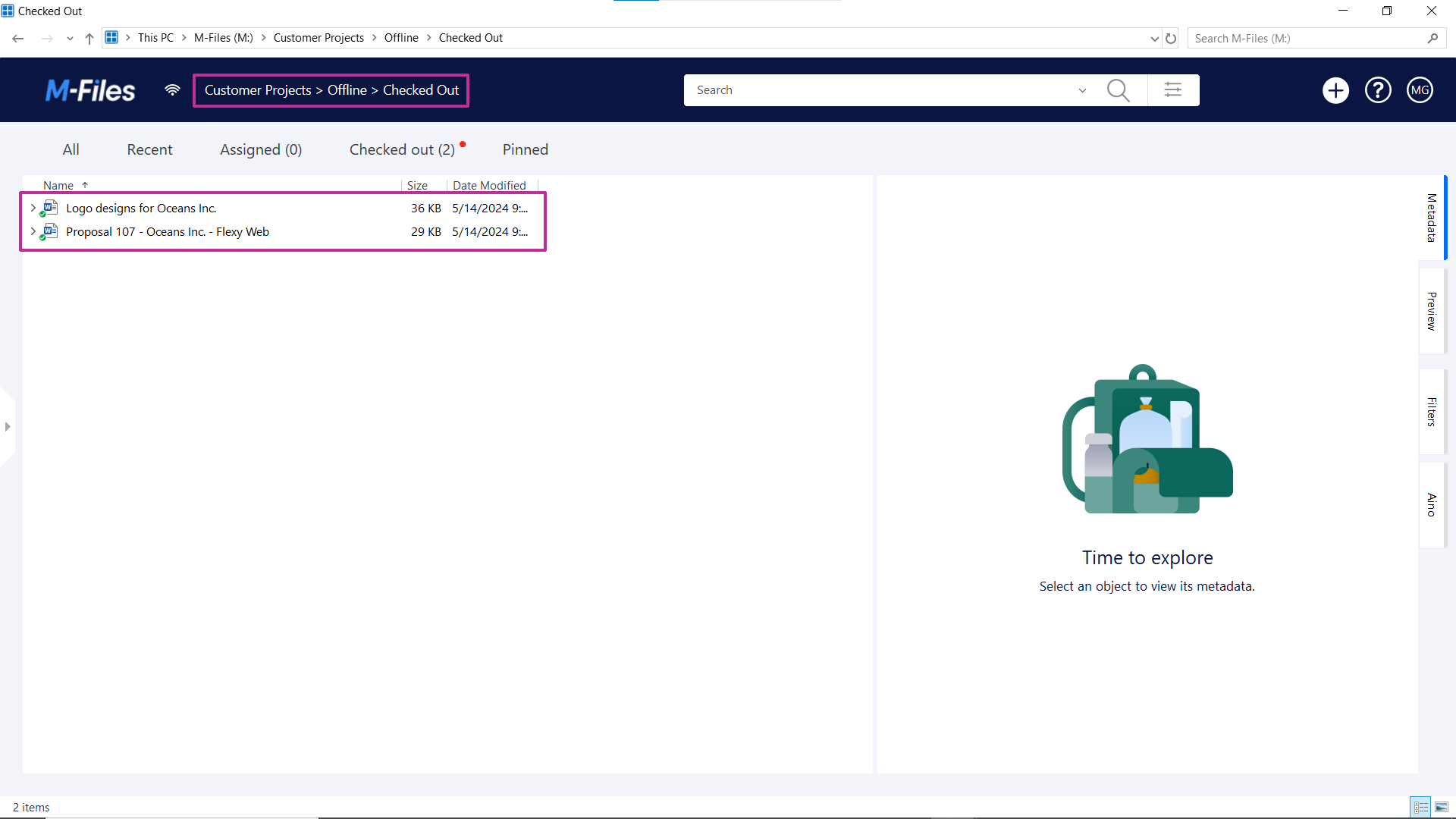Click Checked Out in M-Files breadcrumb

coord(421,90)
